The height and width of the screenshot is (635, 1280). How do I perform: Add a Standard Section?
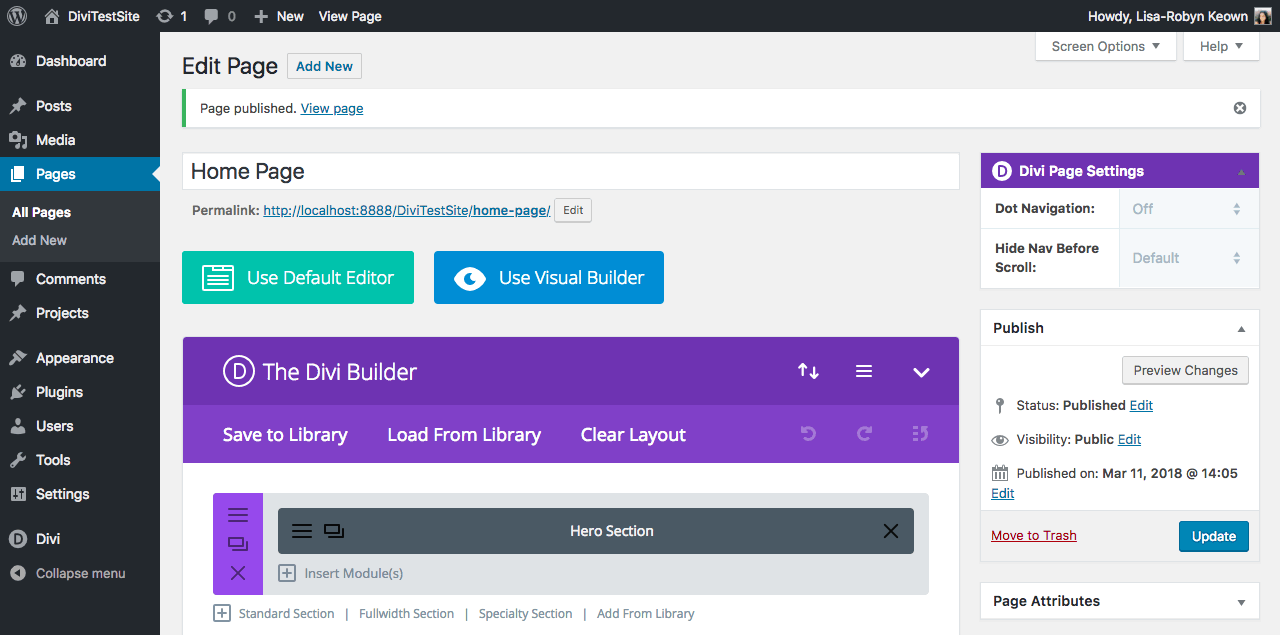(x=275, y=614)
